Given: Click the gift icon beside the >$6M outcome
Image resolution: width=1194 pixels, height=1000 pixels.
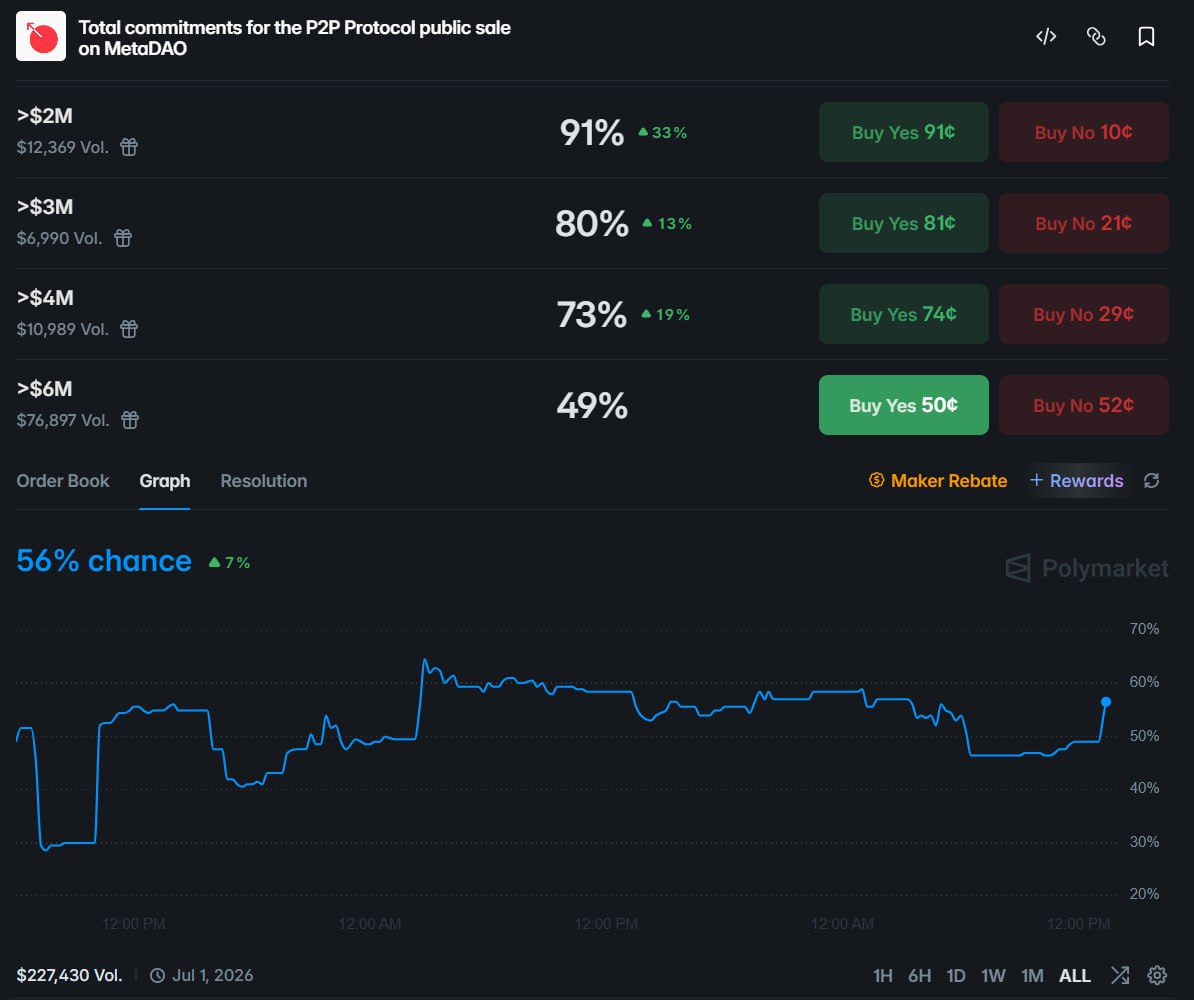Looking at the screenshot, I should coord(129,420).
